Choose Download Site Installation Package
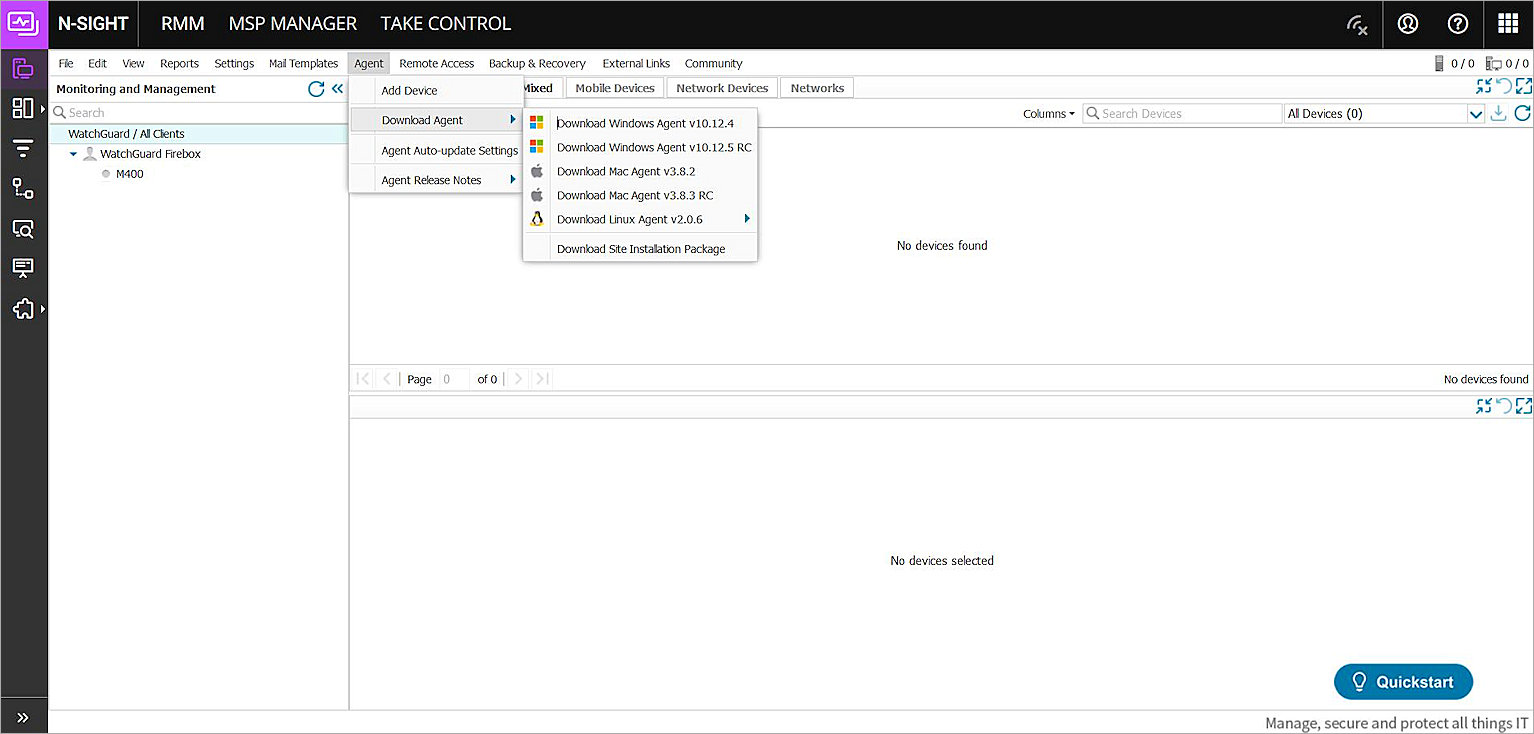 point(641,249)
